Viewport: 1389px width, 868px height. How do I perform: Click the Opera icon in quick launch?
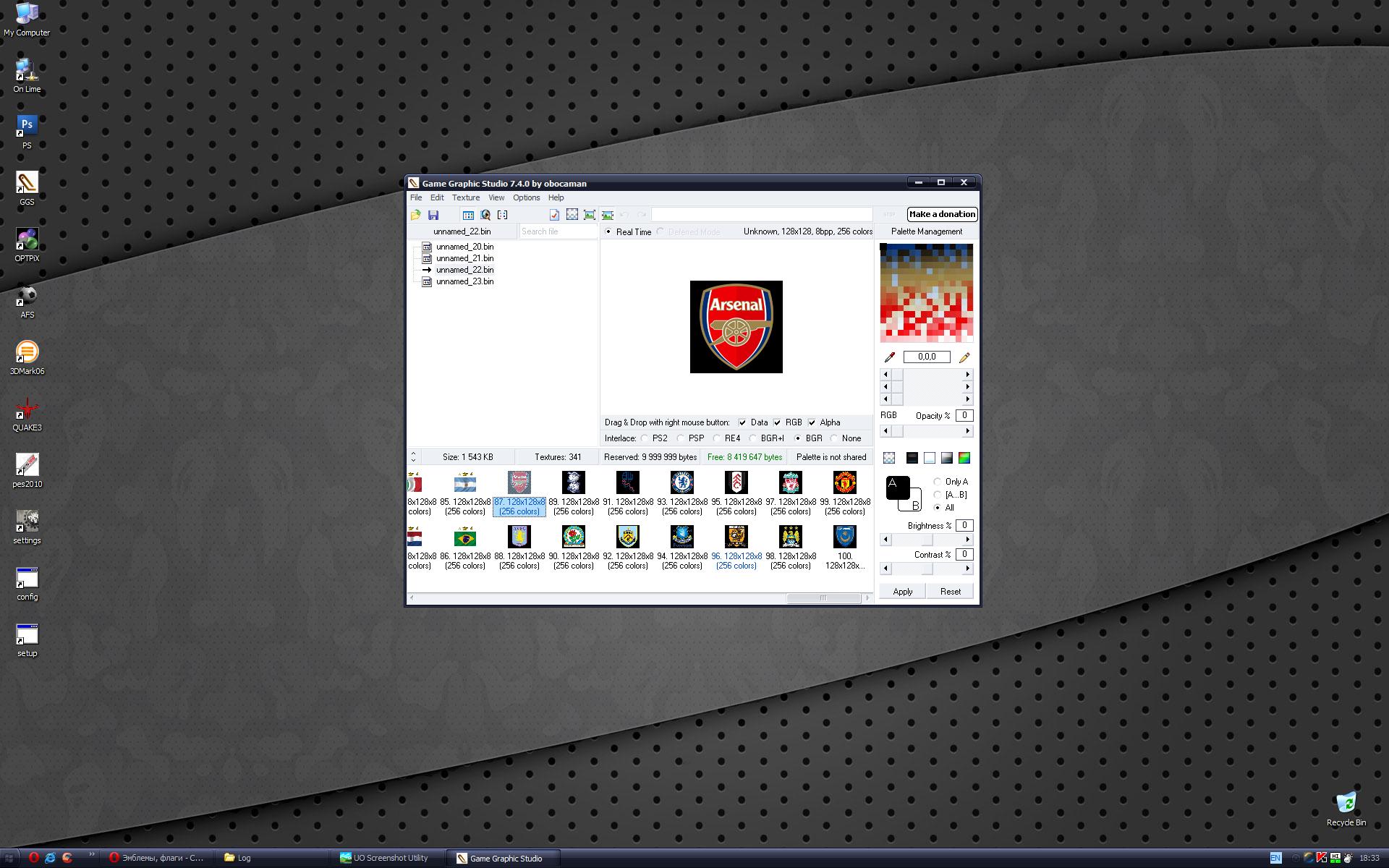tap(33, 858)
